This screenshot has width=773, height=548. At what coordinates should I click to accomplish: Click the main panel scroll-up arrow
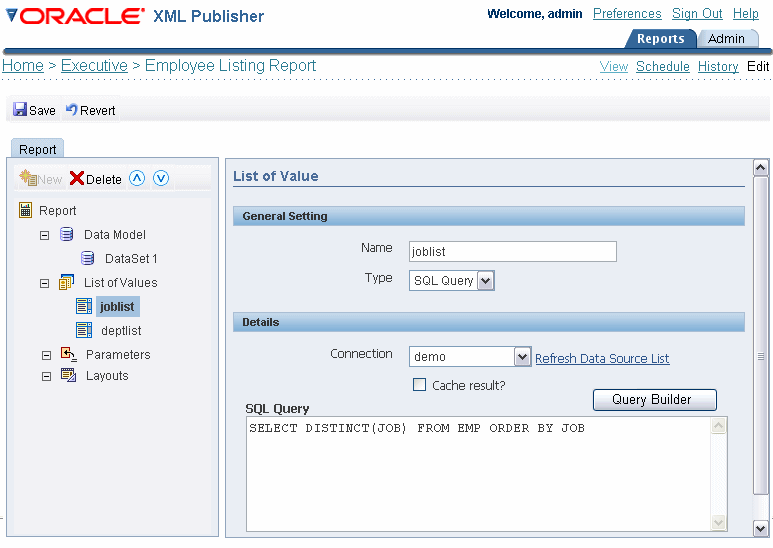coord(761,168)
